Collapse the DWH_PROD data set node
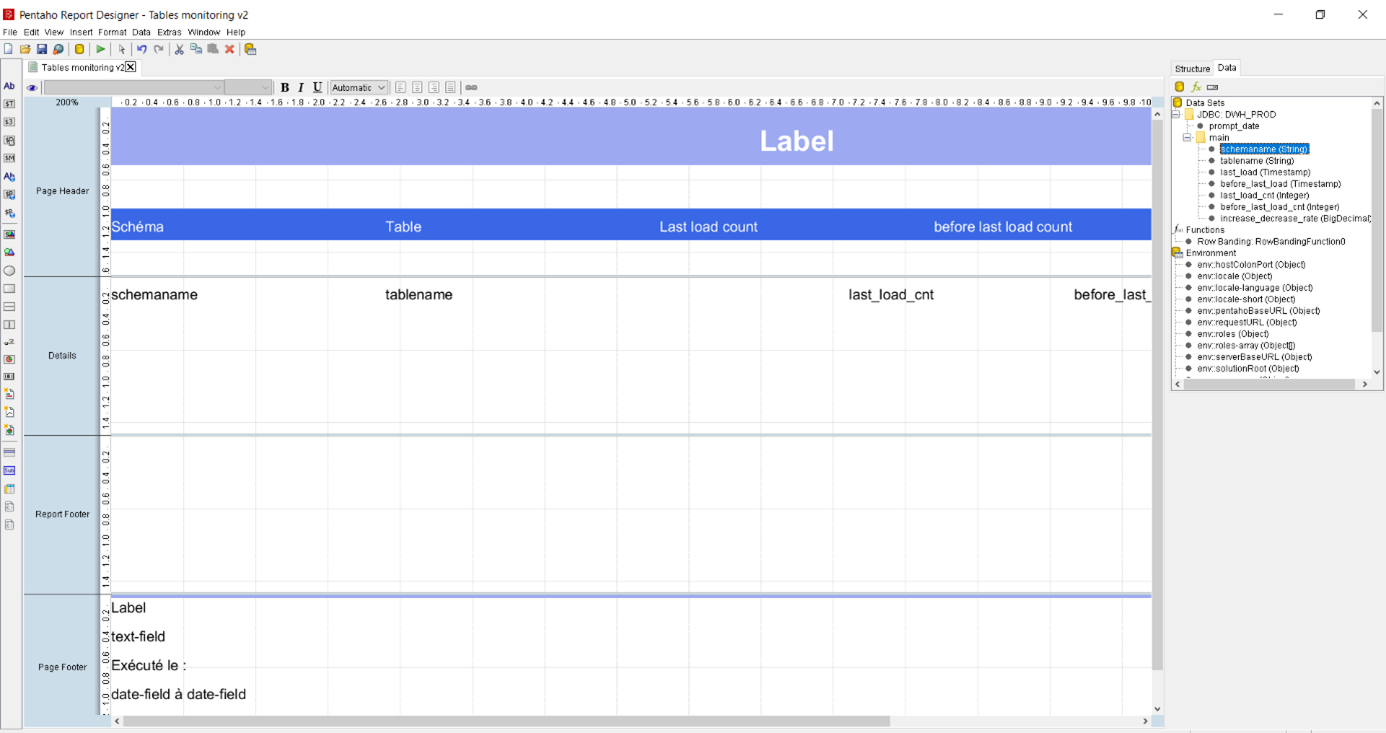Viewport: 1386px width, 733px height. pos(1174,113)
